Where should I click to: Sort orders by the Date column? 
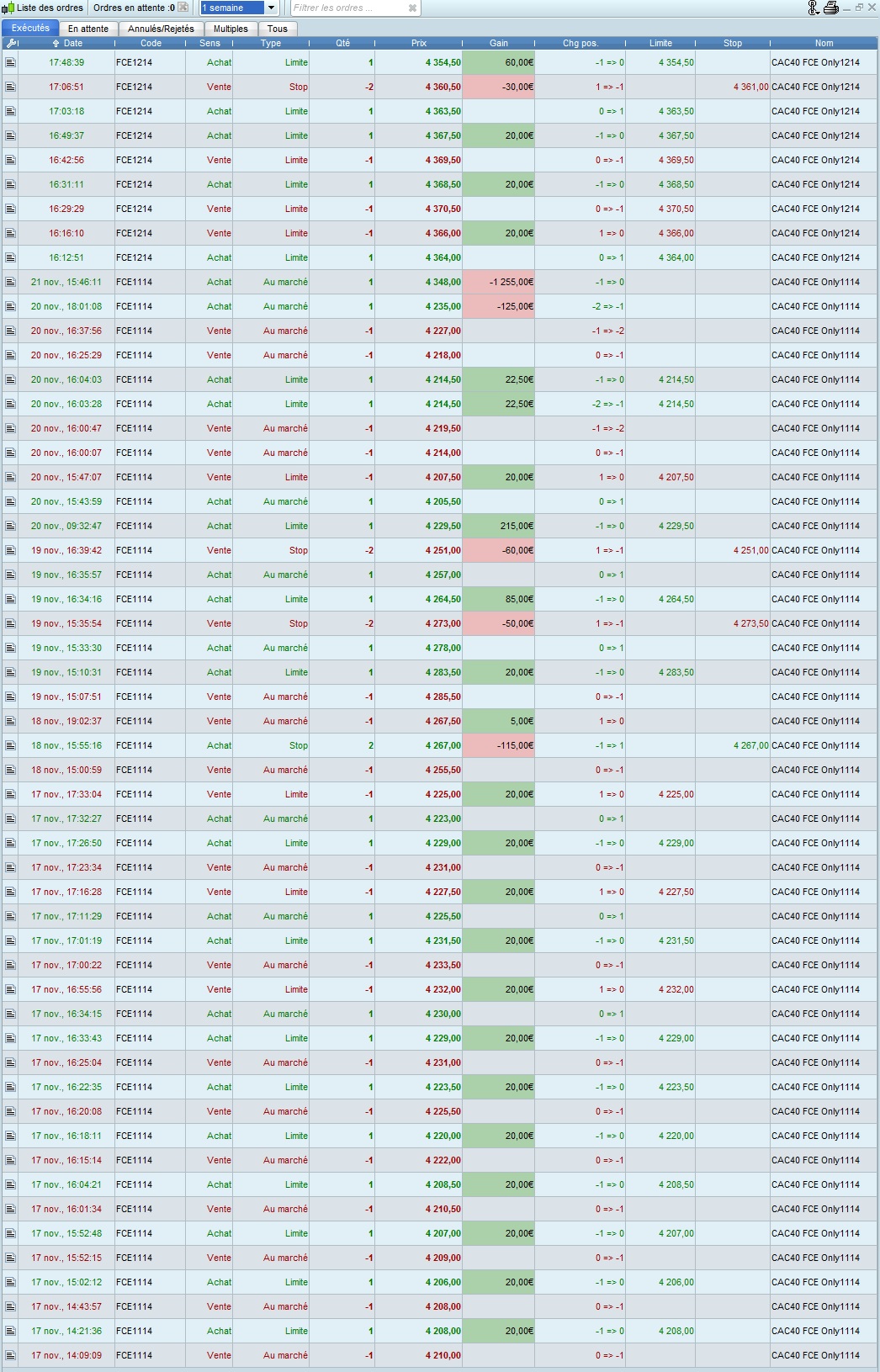pos(67,43)
